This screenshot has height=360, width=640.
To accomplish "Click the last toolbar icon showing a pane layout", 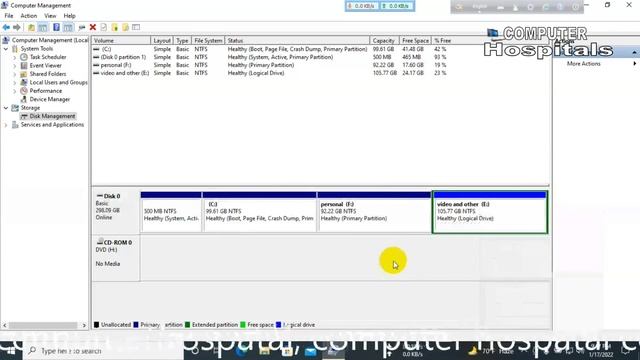I will click(x=136, y=27).
